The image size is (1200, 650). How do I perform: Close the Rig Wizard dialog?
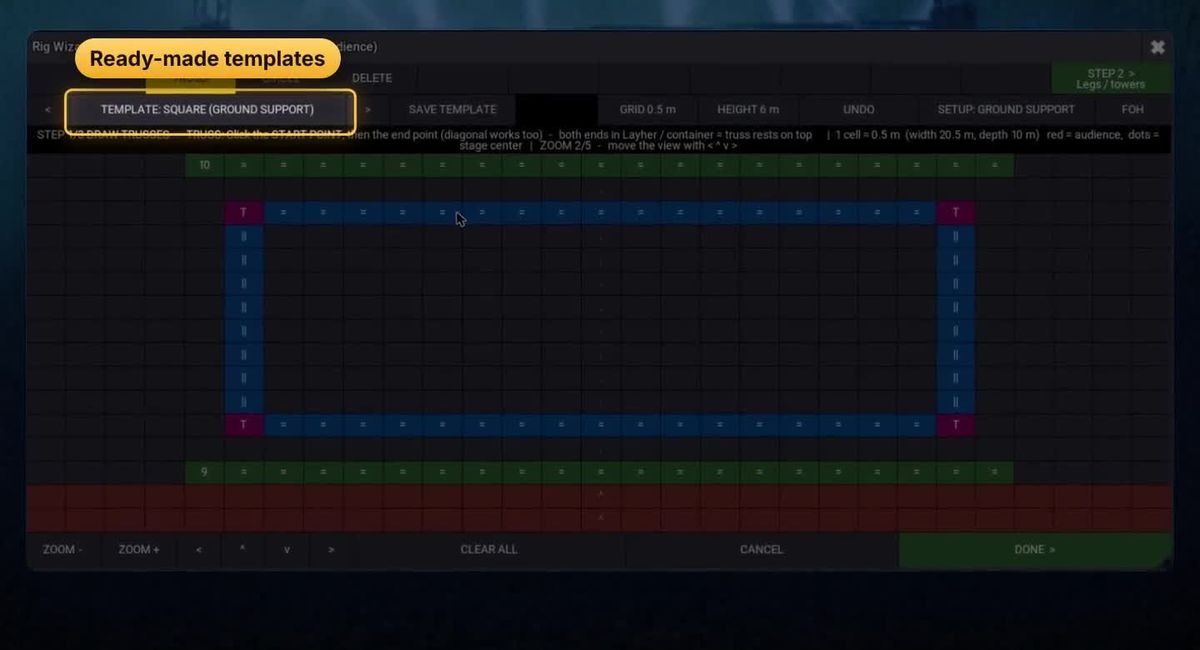[x=1157, y=47]
